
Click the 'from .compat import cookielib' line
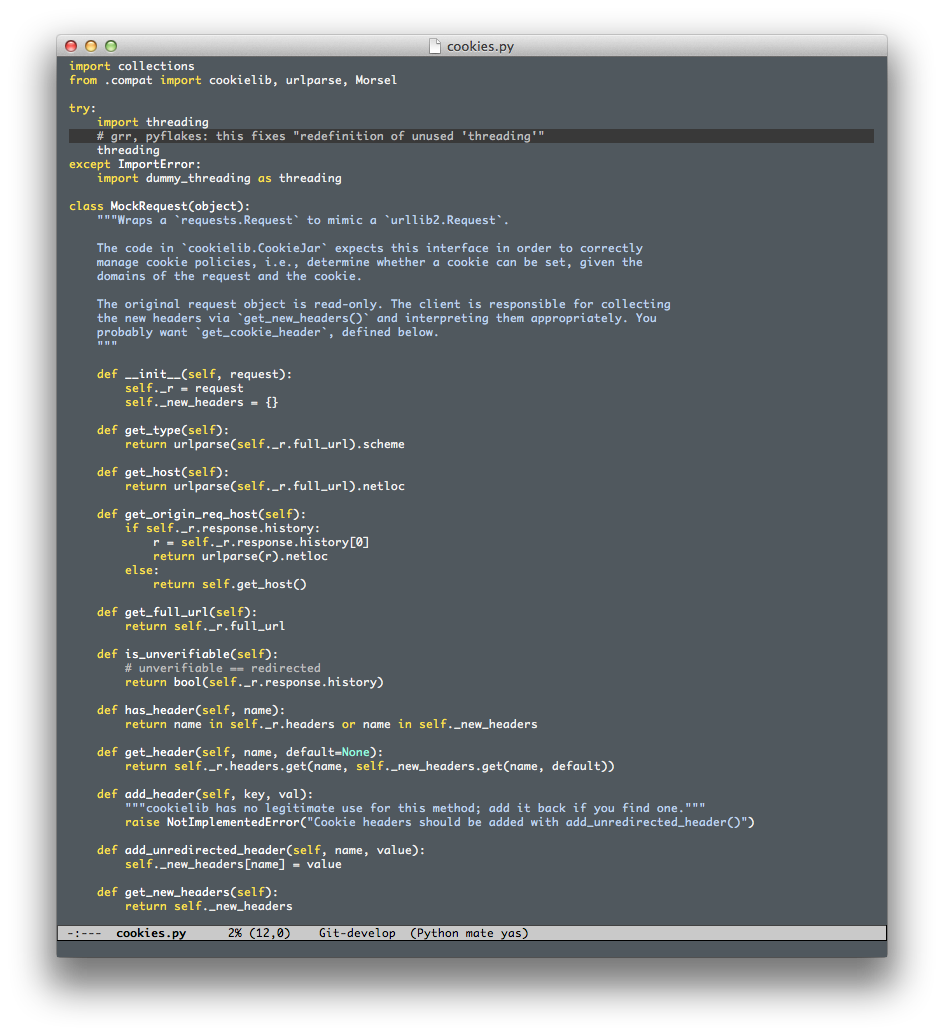[233, 80]
